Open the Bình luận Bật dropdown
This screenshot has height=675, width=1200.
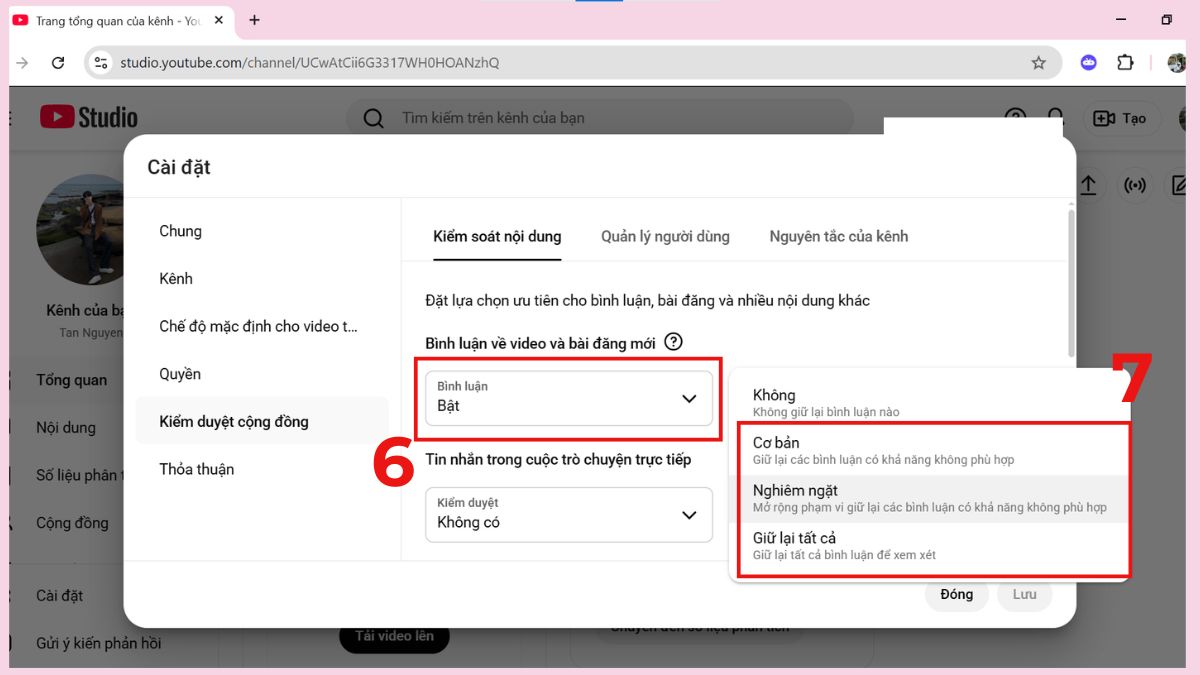tap(569, 397)
